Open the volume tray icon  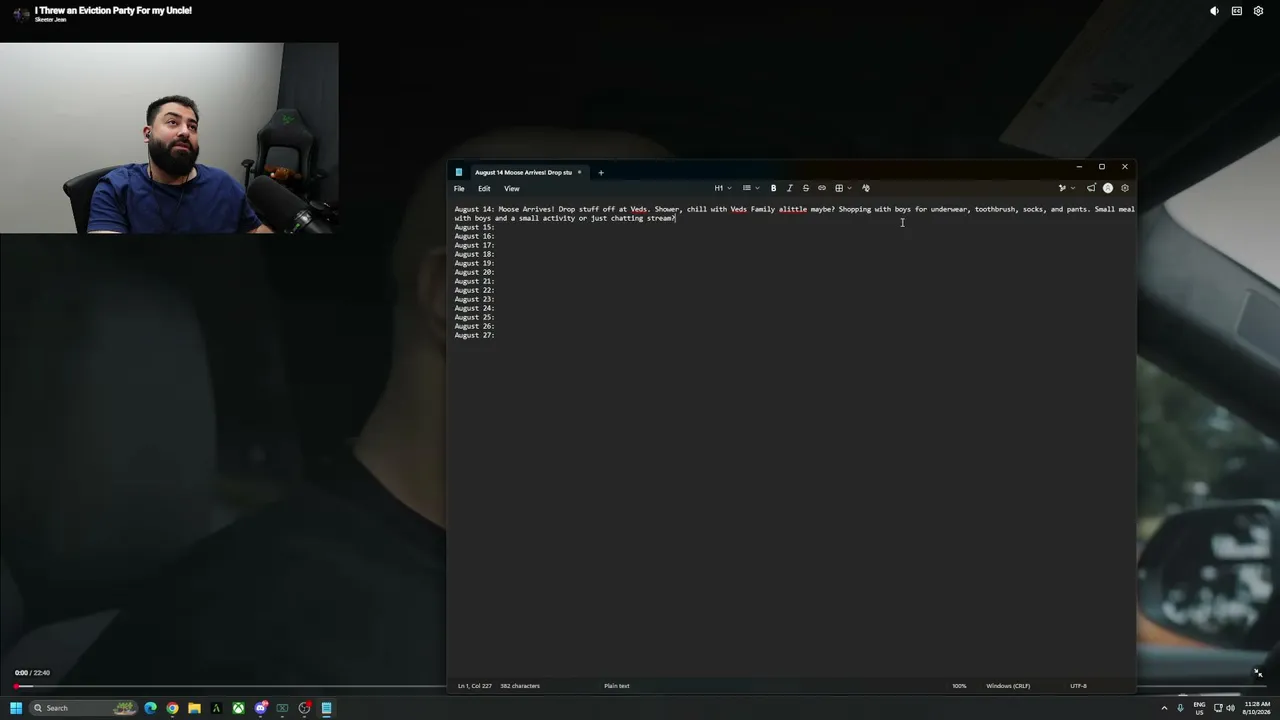[x=1230, y=708]
